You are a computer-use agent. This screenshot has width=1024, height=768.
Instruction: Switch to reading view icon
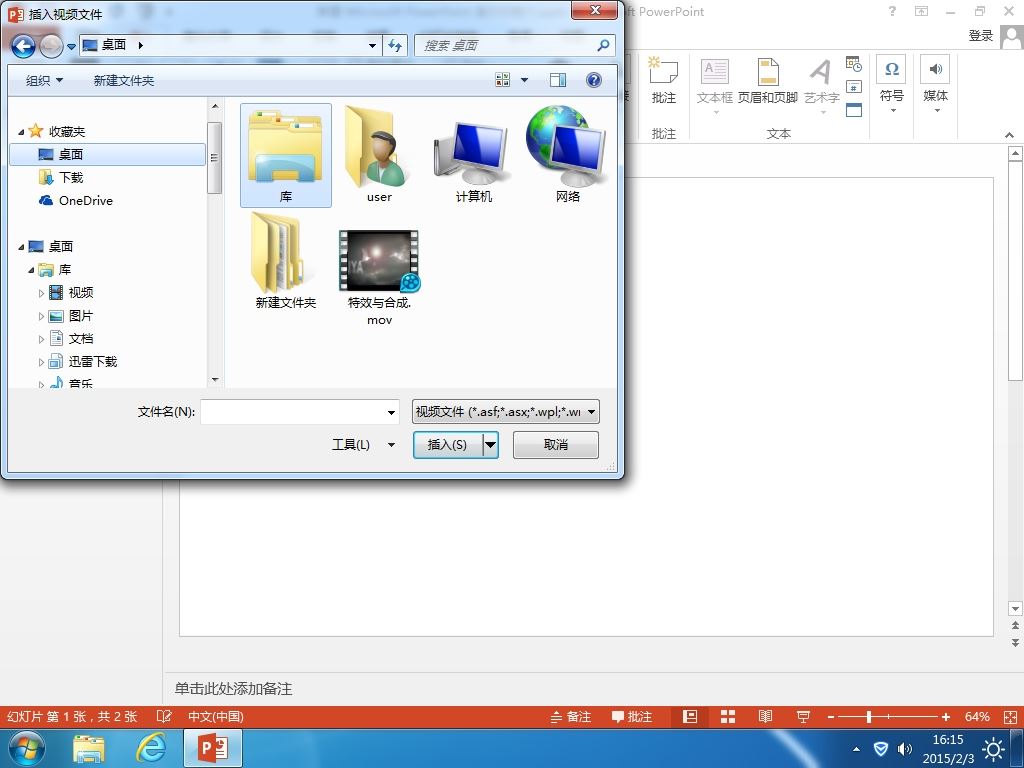(765, 717)
